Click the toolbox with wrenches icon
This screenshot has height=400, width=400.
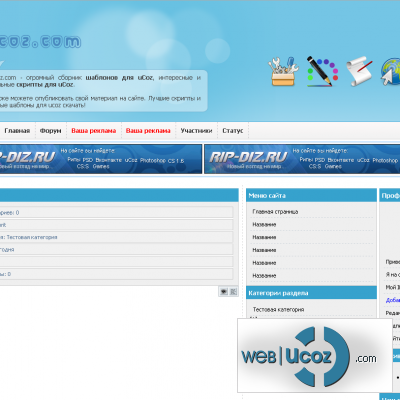point(283,71)
